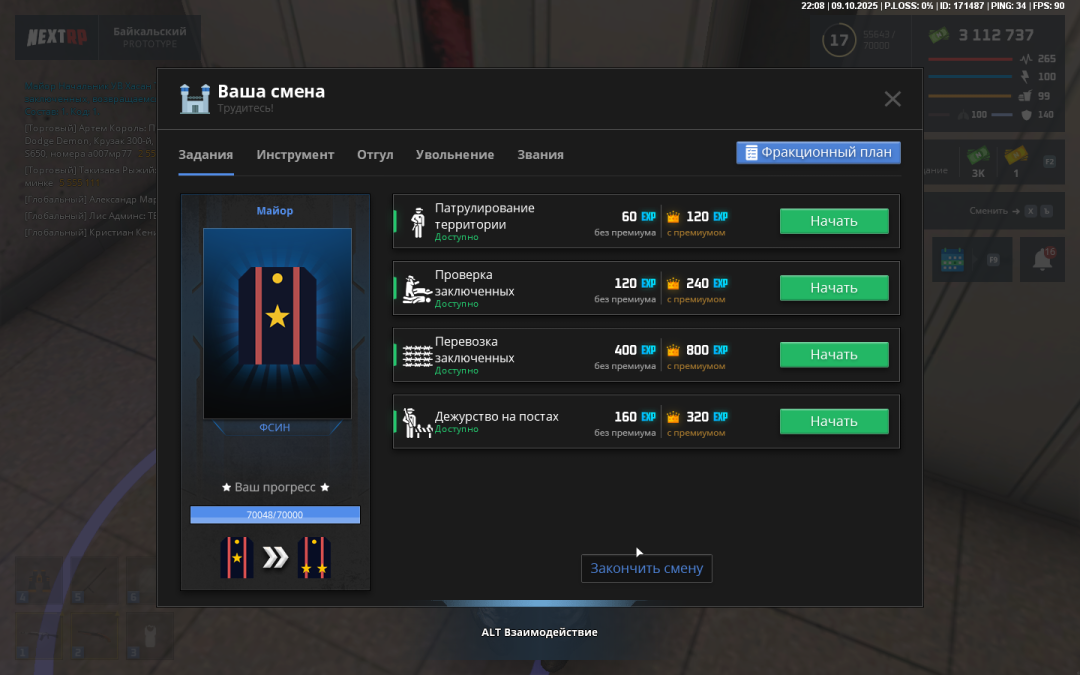Click the barbed wire icon for Перевозка заключенных
Viewport: 1080px width, 675px height.
pyautogui.click(x=417, y=355)
